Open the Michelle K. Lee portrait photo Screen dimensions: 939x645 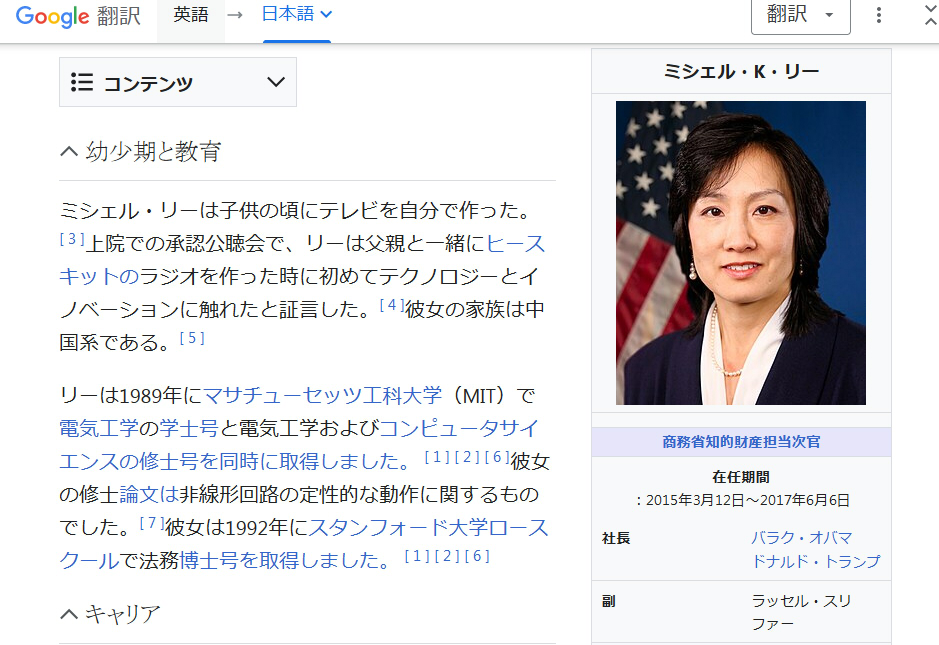[x=741, y=253]
